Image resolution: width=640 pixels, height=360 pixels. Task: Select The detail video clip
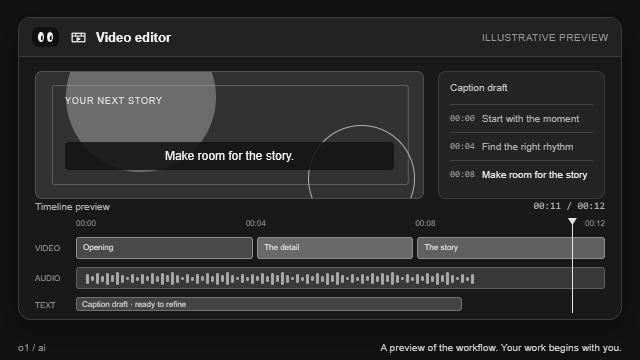pyautogui.click(x=335, y=248)
